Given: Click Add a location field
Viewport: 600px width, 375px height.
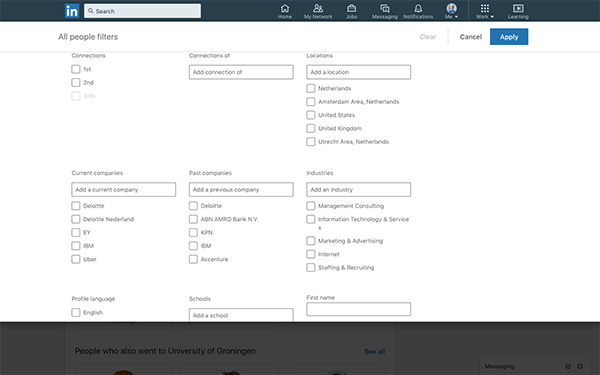Looking at the screenshot, I should [359, 72].
